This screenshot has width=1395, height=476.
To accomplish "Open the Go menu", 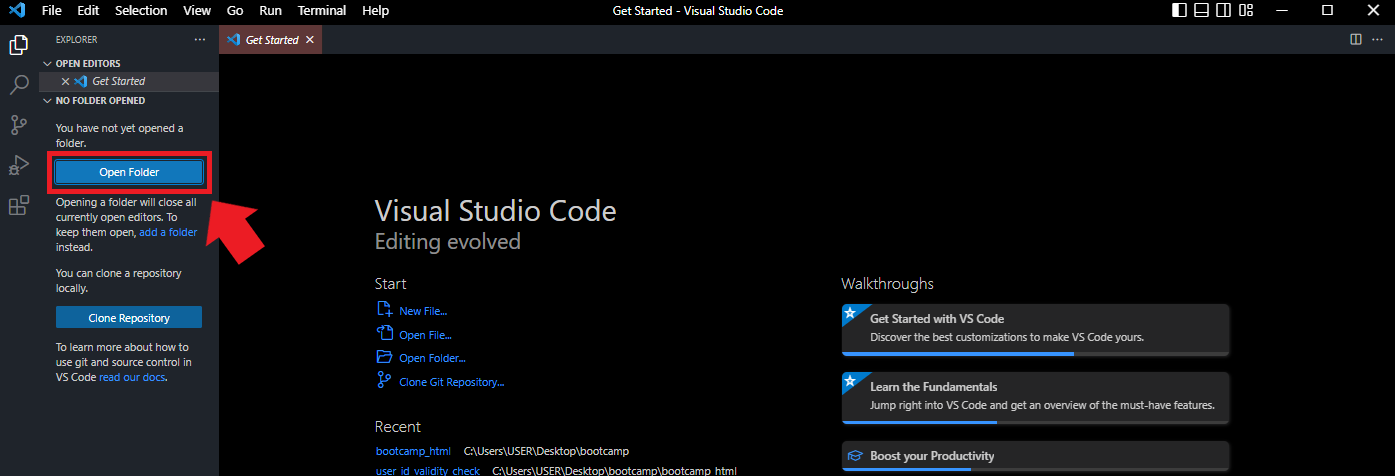I will 235,11.
